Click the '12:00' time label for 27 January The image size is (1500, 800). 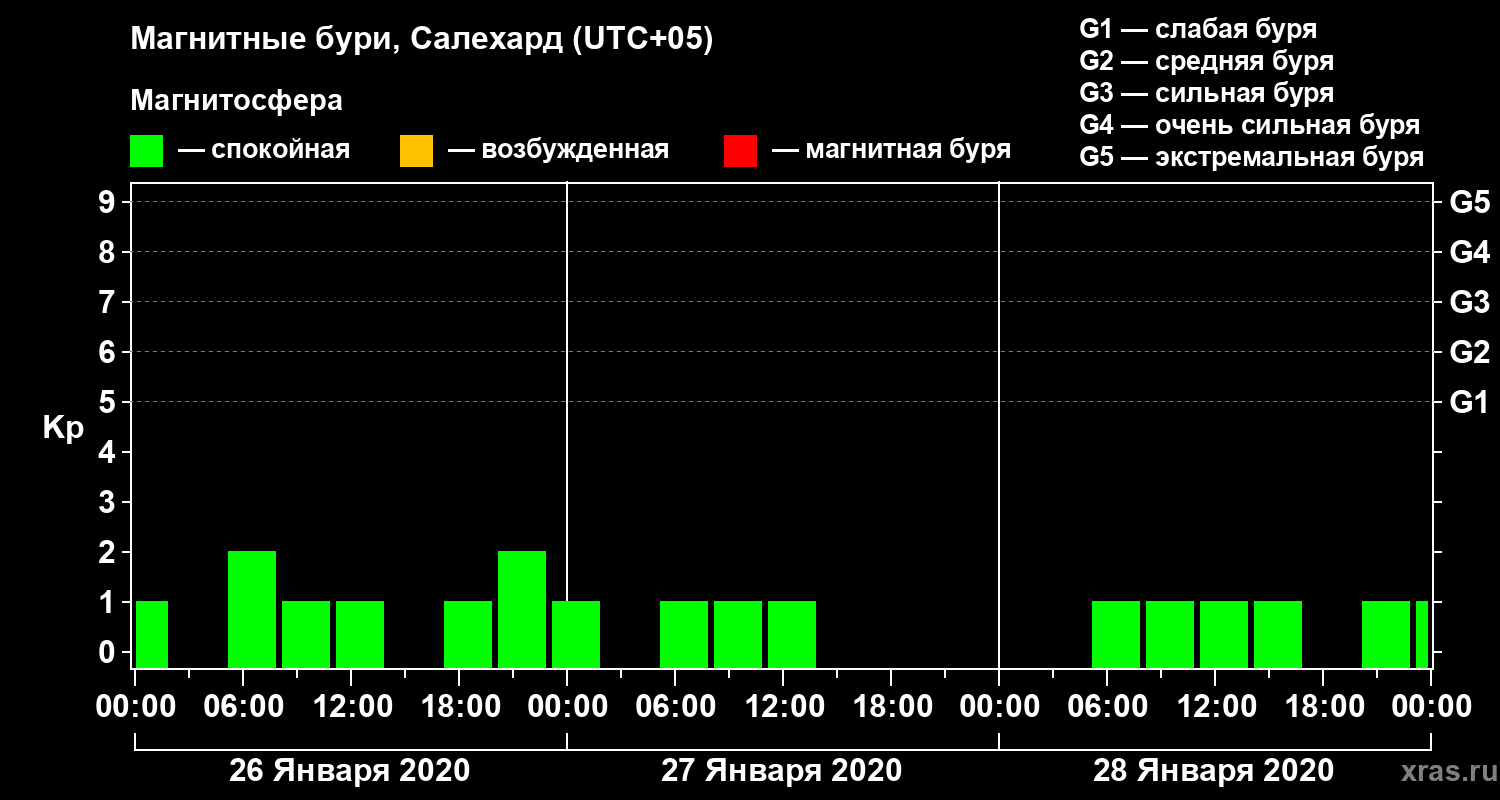[x=783, y=706]
